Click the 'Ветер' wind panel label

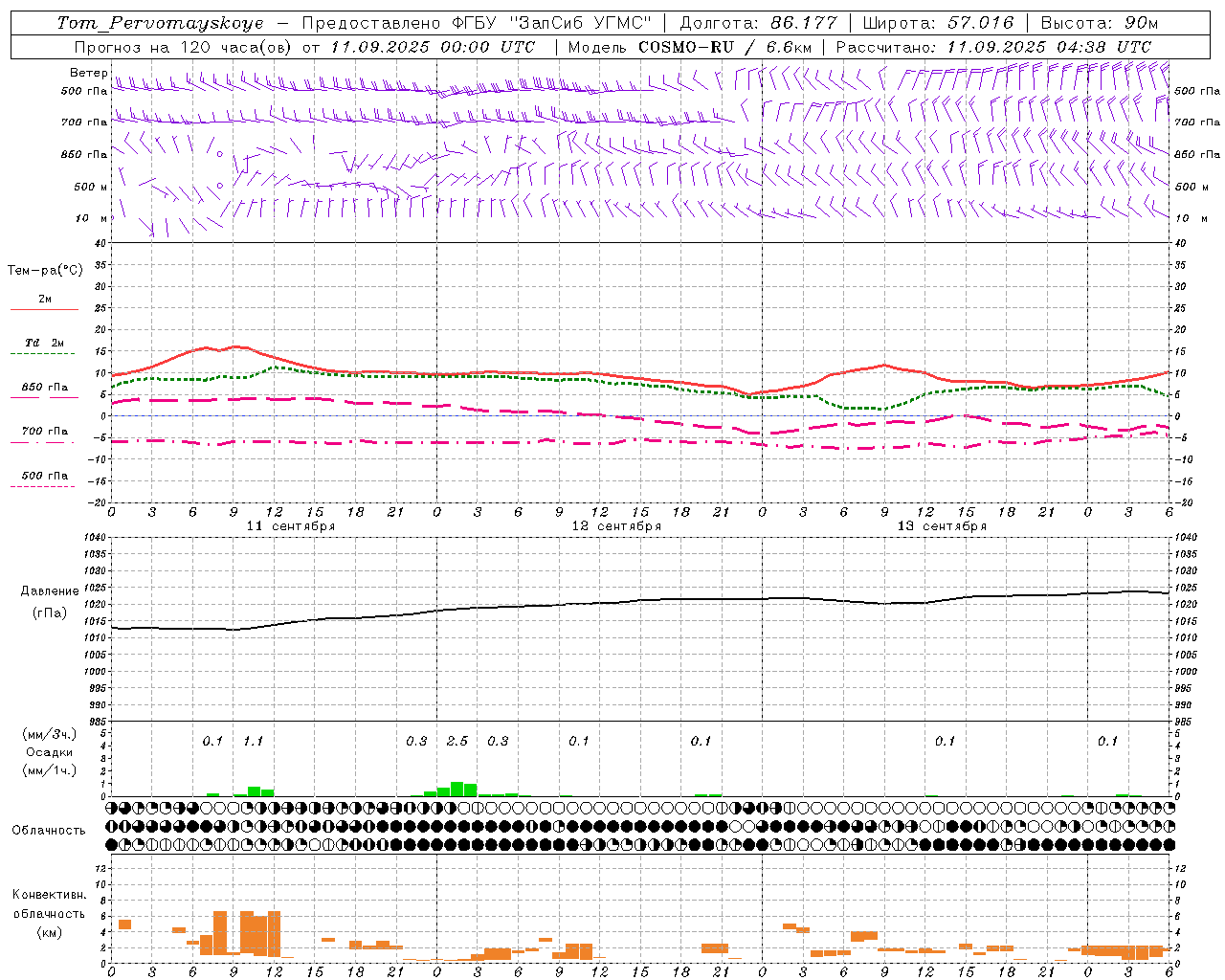click(x=88, y=73)
